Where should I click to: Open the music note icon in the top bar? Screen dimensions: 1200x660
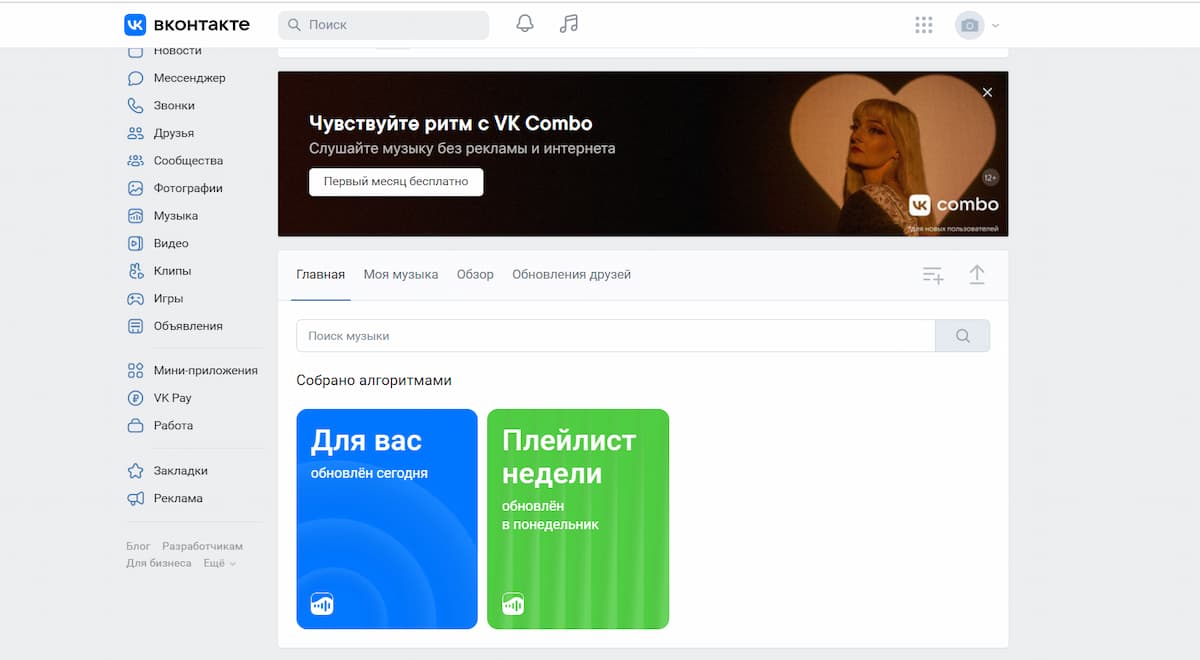568,23
